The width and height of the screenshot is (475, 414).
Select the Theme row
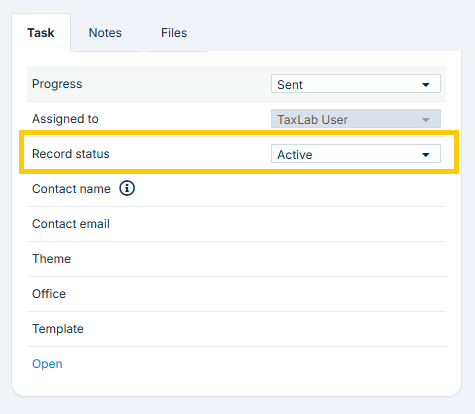pos(236,259)
